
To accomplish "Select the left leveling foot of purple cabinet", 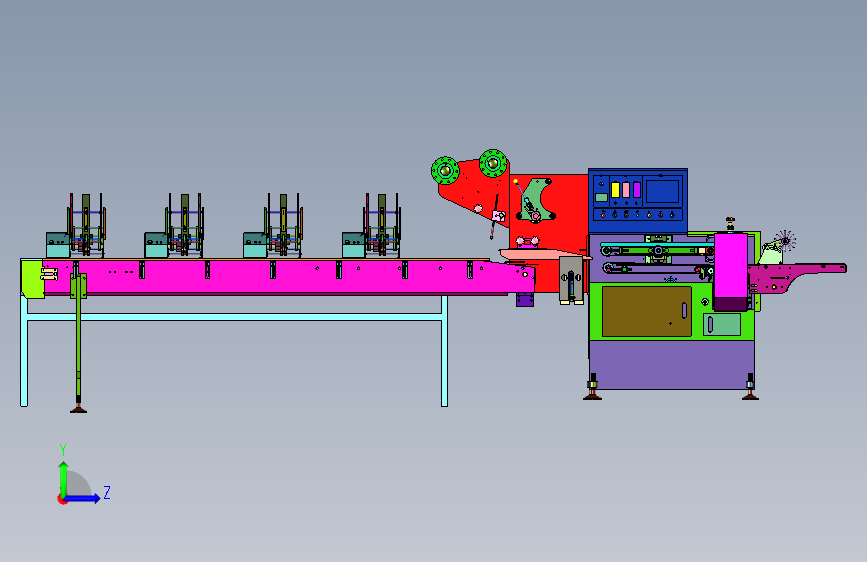I will (x=593, y=387).
